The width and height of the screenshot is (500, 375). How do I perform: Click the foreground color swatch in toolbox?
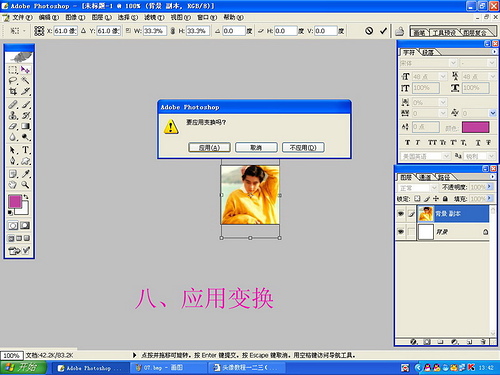pyautogui.click(x=15, y=202)
